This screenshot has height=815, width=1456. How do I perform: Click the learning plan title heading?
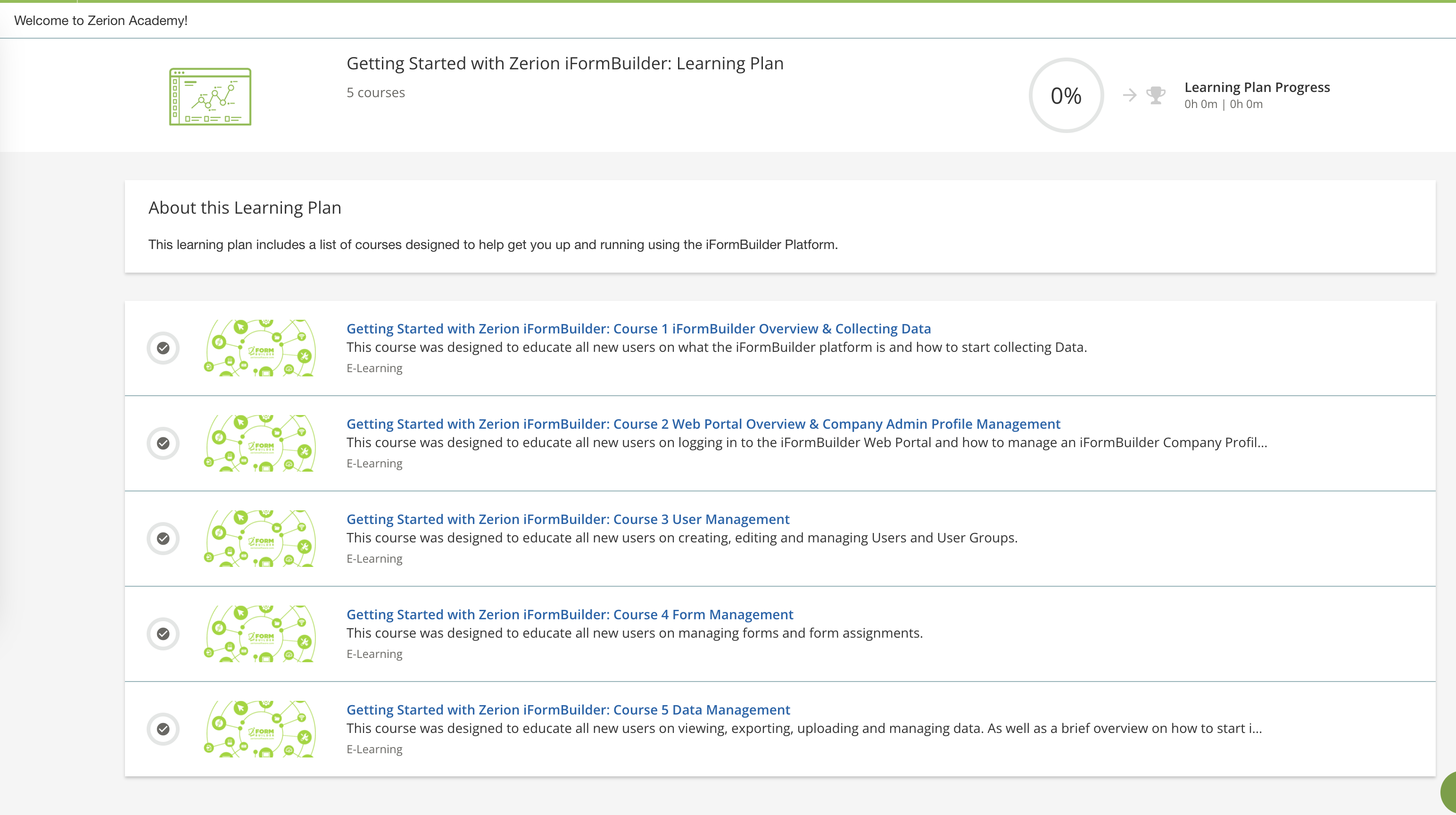(565, 63)
